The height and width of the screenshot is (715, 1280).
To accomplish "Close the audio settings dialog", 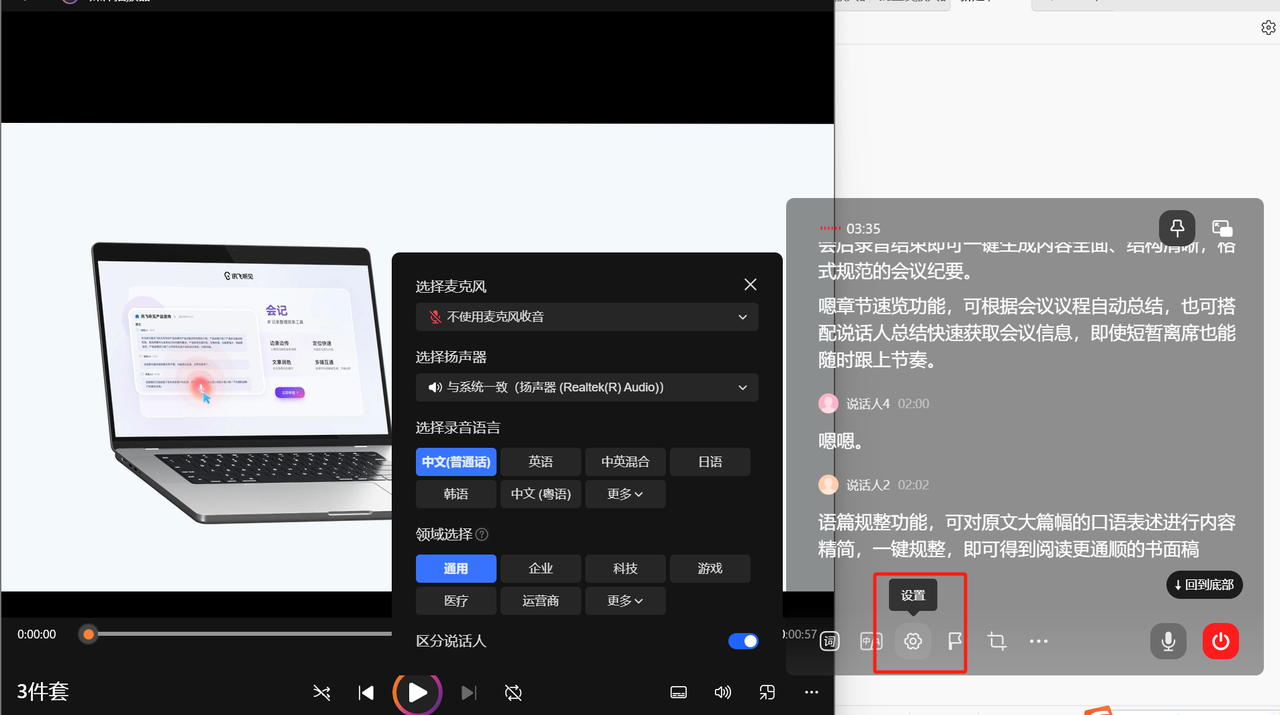I will pos(751,285).
